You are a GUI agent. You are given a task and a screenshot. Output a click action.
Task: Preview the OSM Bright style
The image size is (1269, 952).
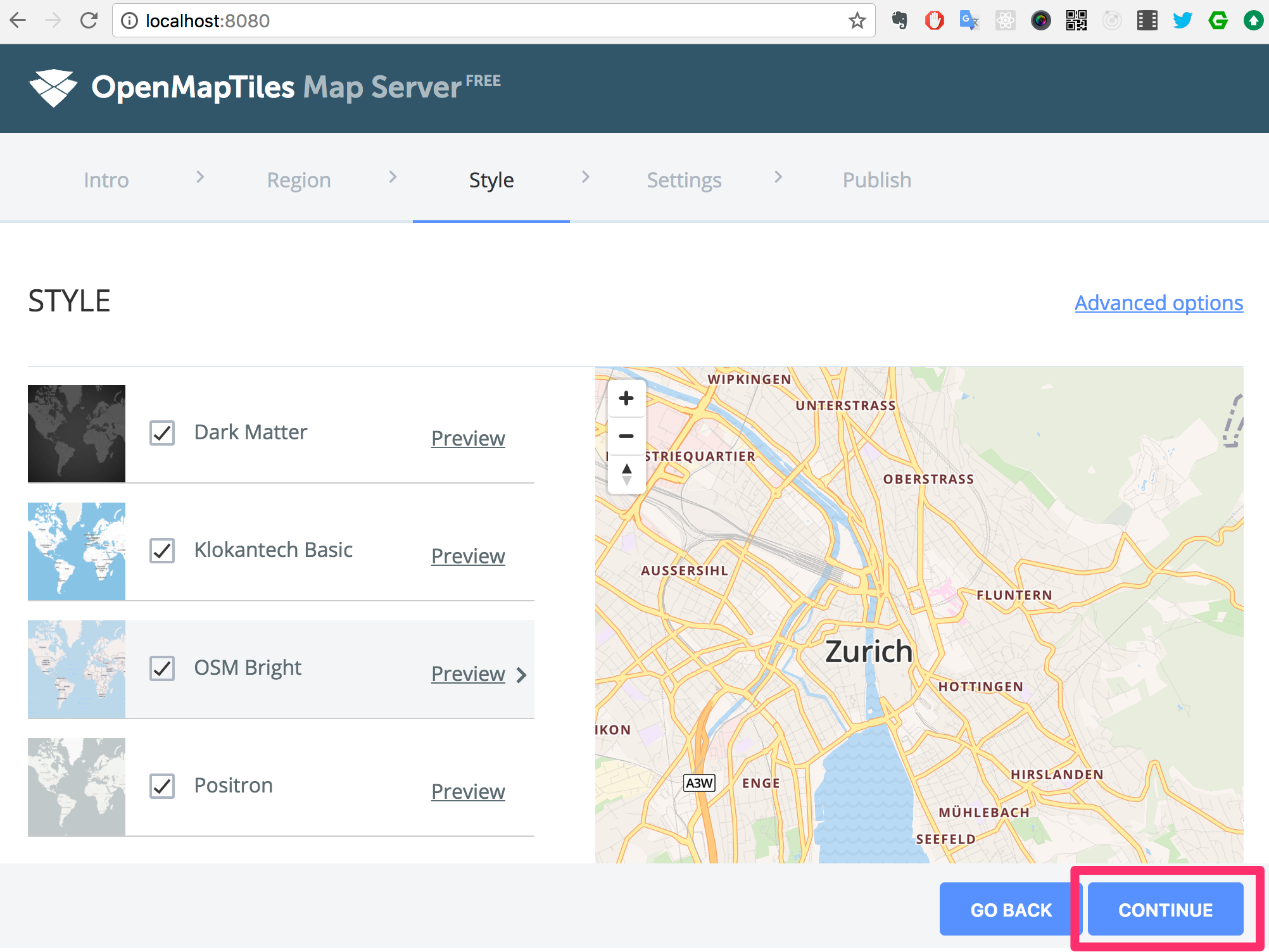pos(468,673)
